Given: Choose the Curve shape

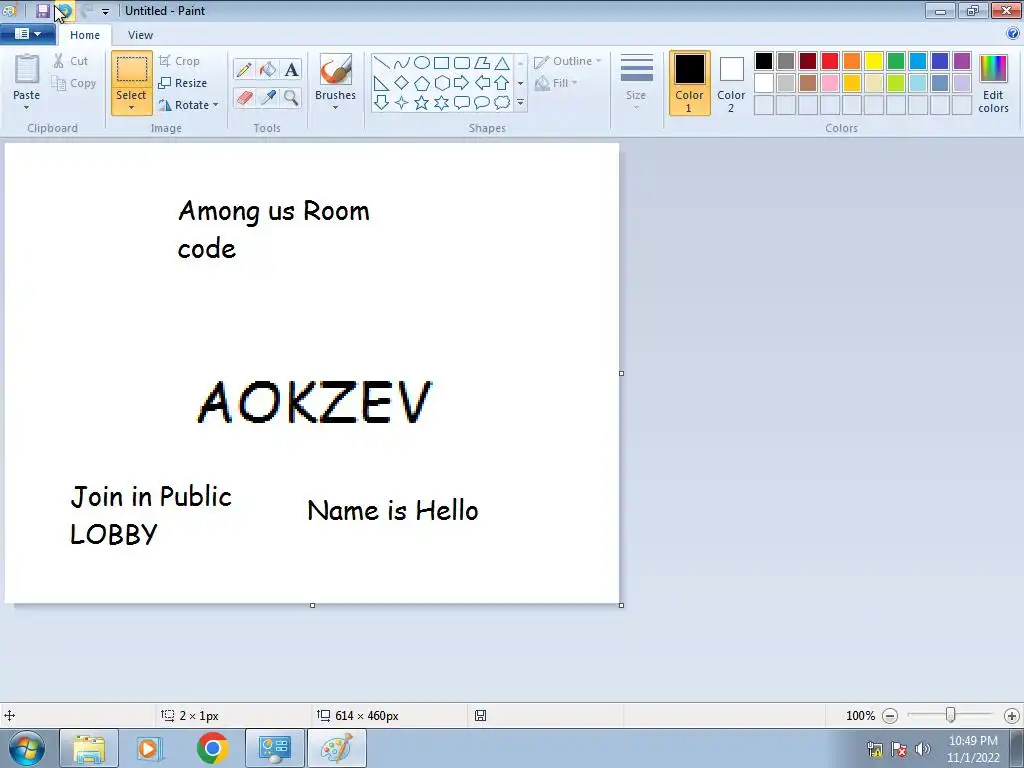Looking at the screenshot, I should click(x=402, y=63).
